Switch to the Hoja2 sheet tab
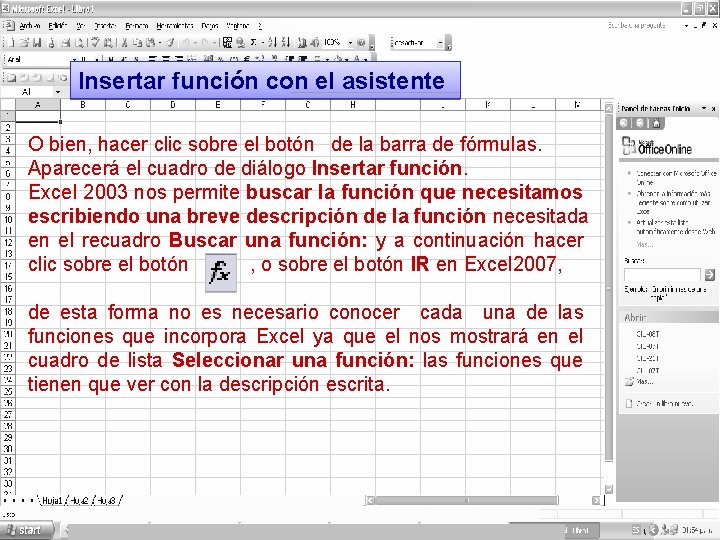 (80, 501)
